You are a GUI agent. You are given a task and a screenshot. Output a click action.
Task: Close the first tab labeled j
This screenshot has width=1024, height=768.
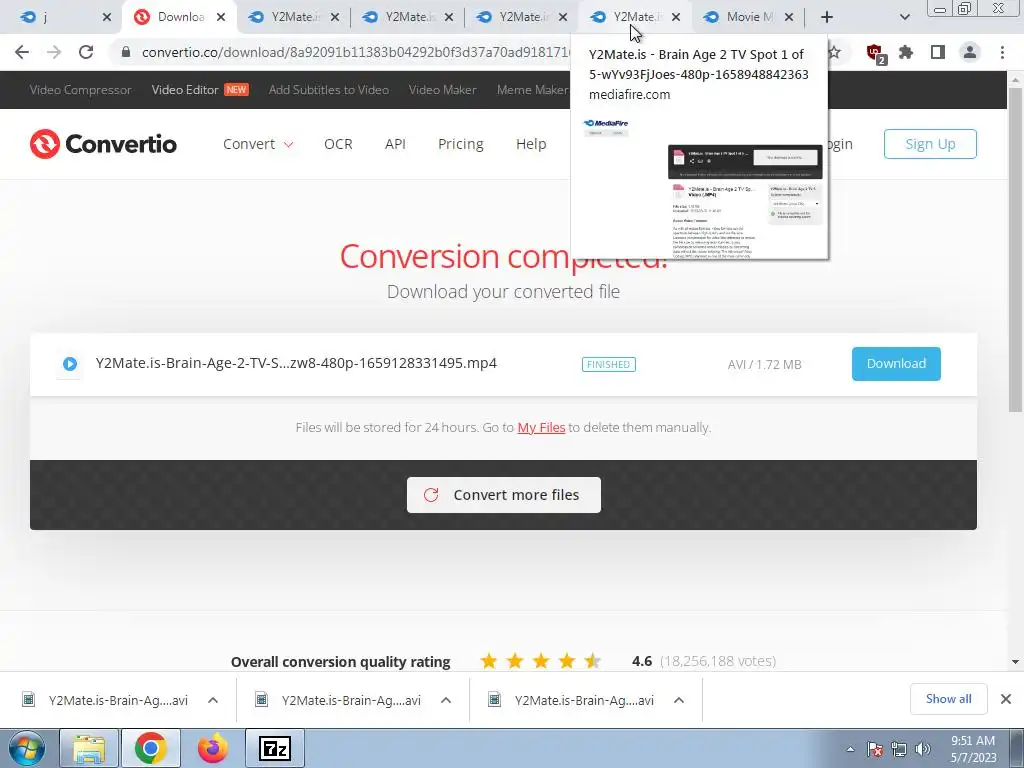(107, 17)
